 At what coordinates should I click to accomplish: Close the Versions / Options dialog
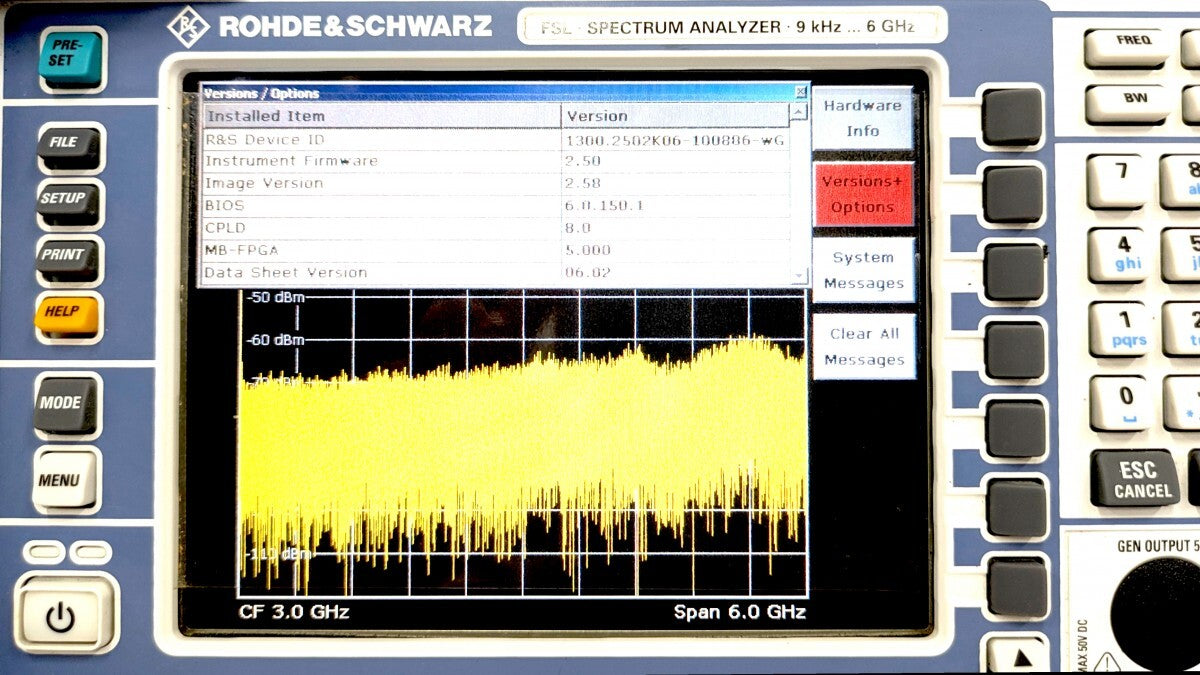(800, 92)
